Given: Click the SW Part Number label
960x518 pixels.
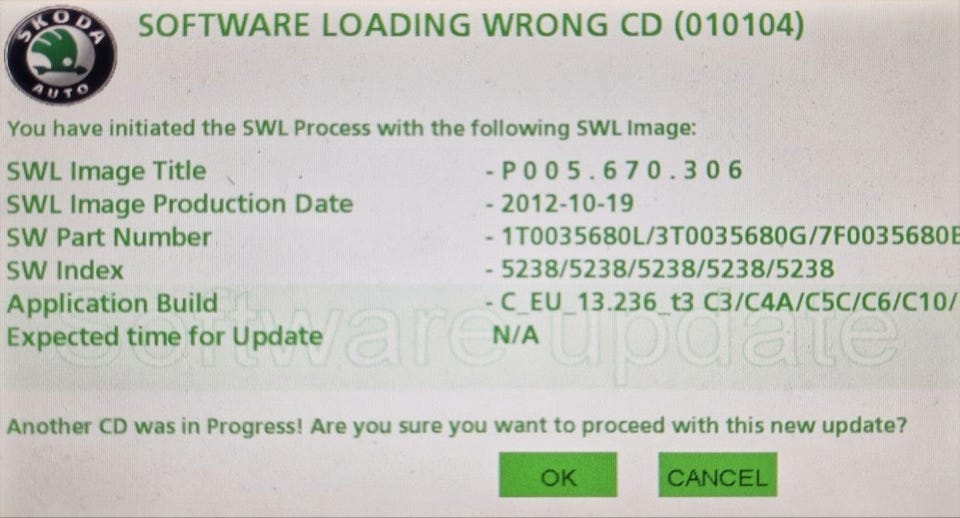Looking at the screenshot, I should tap(109, 237).
